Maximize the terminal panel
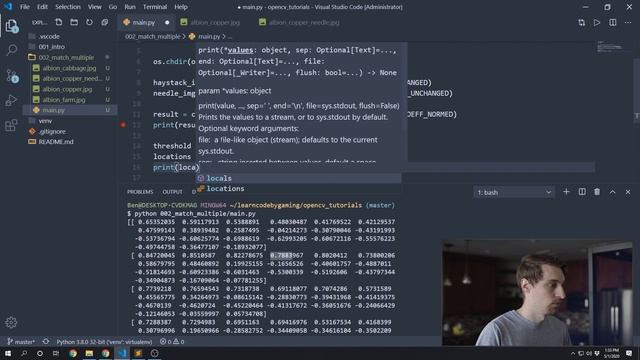Screen dimensions: 640x360 pyautogui.click(x=613, y=192)
